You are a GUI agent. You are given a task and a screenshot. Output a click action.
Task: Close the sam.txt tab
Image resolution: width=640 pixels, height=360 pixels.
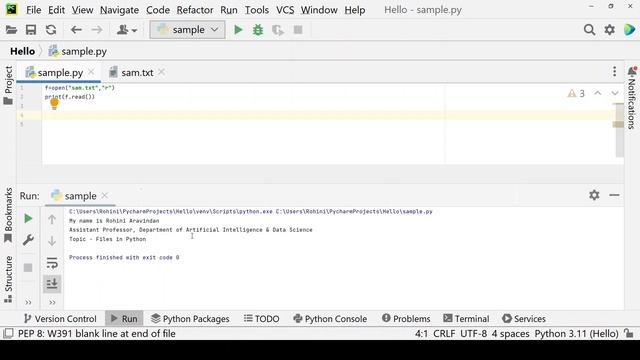[162, 72]
